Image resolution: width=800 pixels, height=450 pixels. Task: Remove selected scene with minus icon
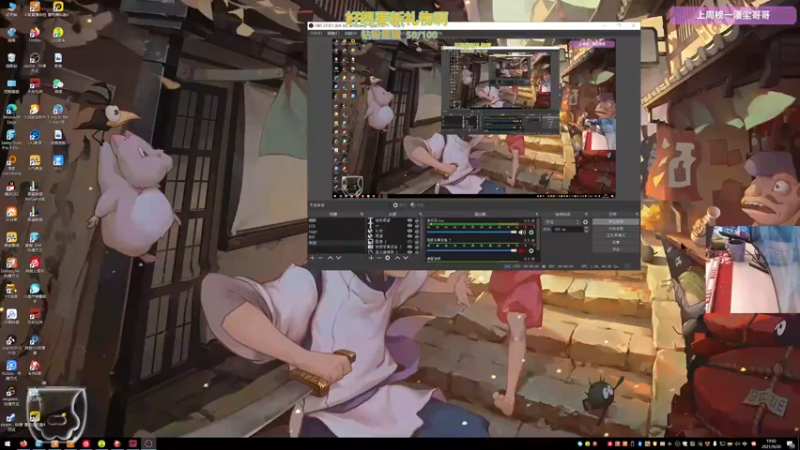[x=320, y=258]
